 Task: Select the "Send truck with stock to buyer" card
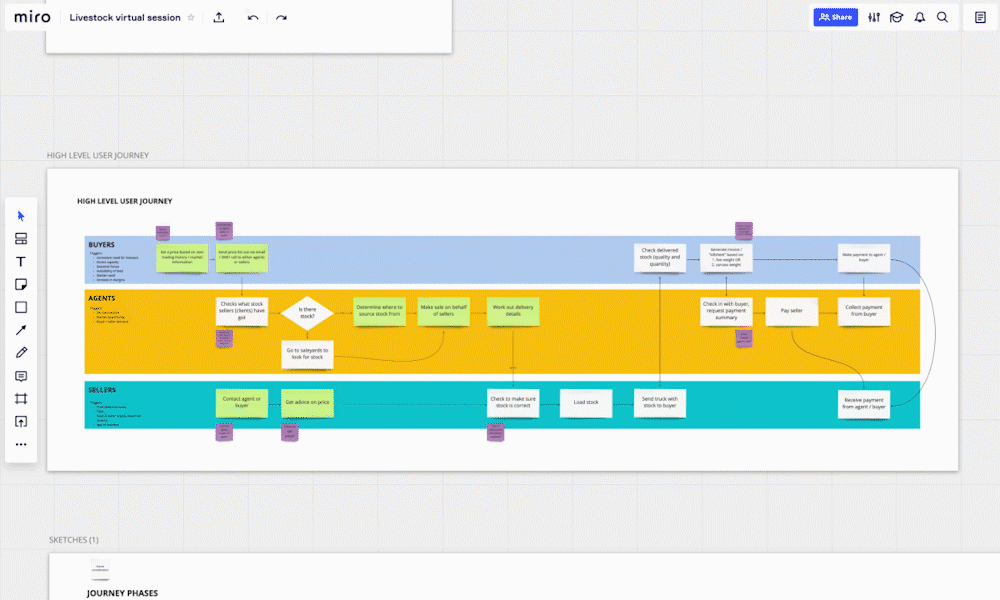[x=660, y=403]
